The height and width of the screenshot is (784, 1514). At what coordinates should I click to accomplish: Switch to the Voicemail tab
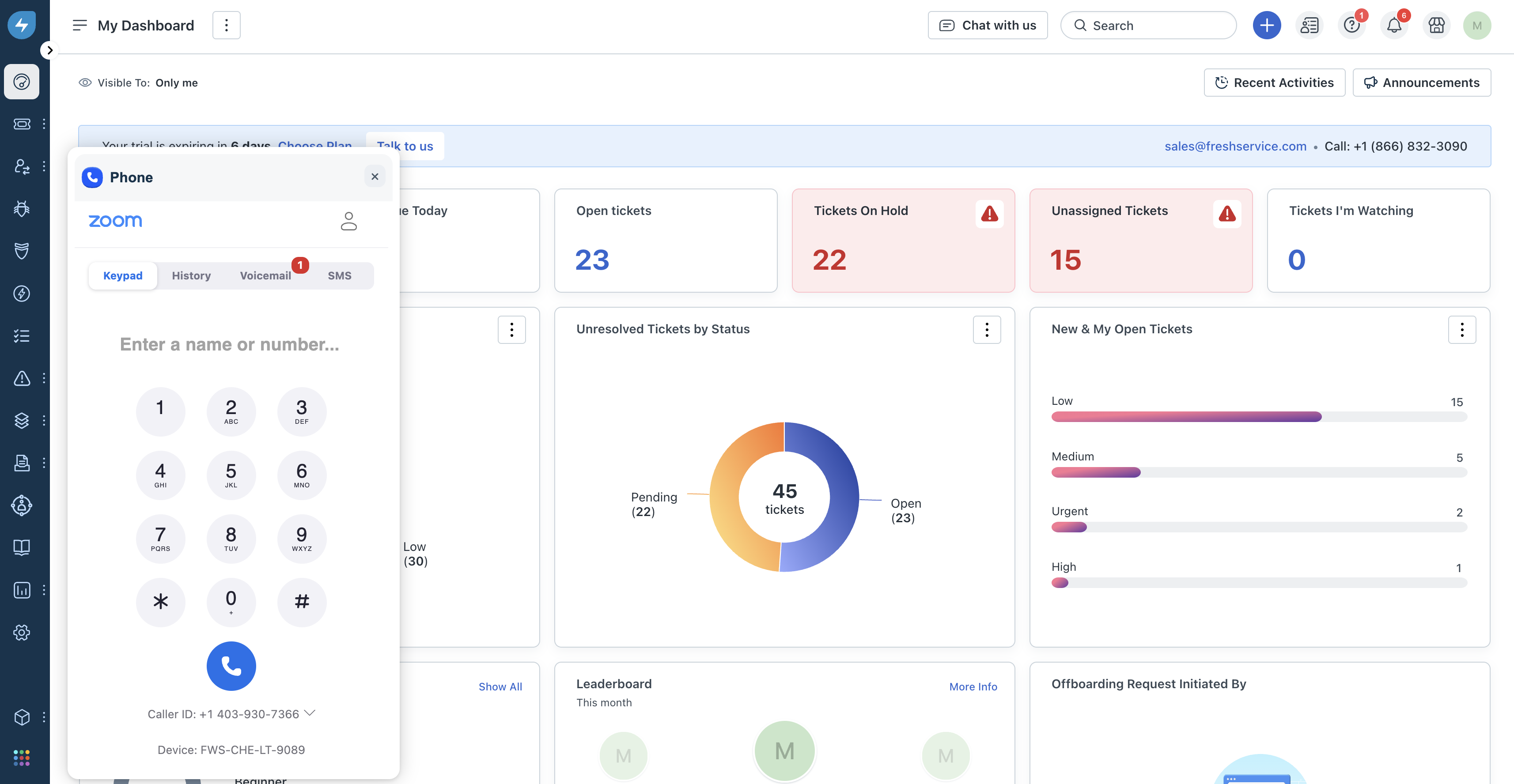265,275
